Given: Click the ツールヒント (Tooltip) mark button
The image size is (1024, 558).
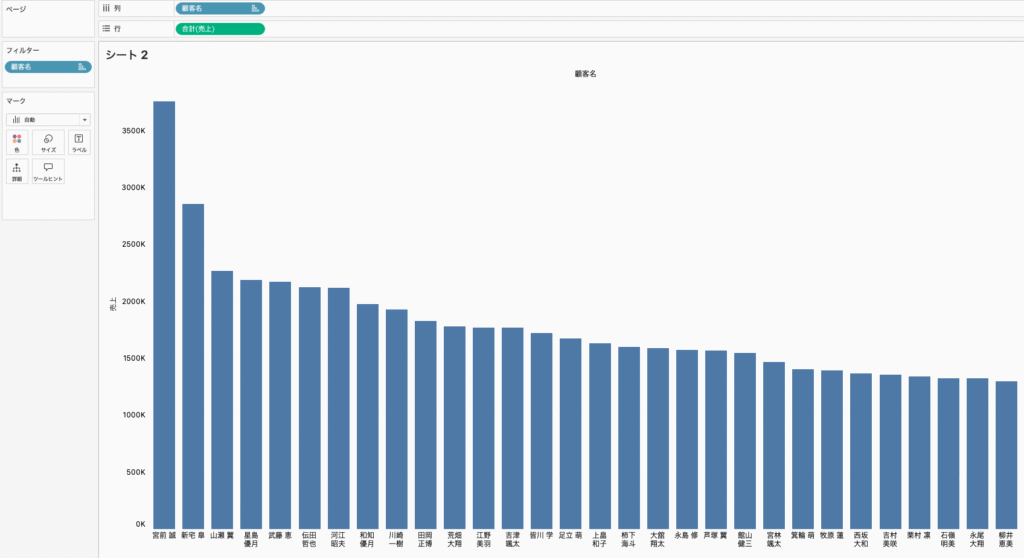Looking at the screenshot, I should 48,171.
